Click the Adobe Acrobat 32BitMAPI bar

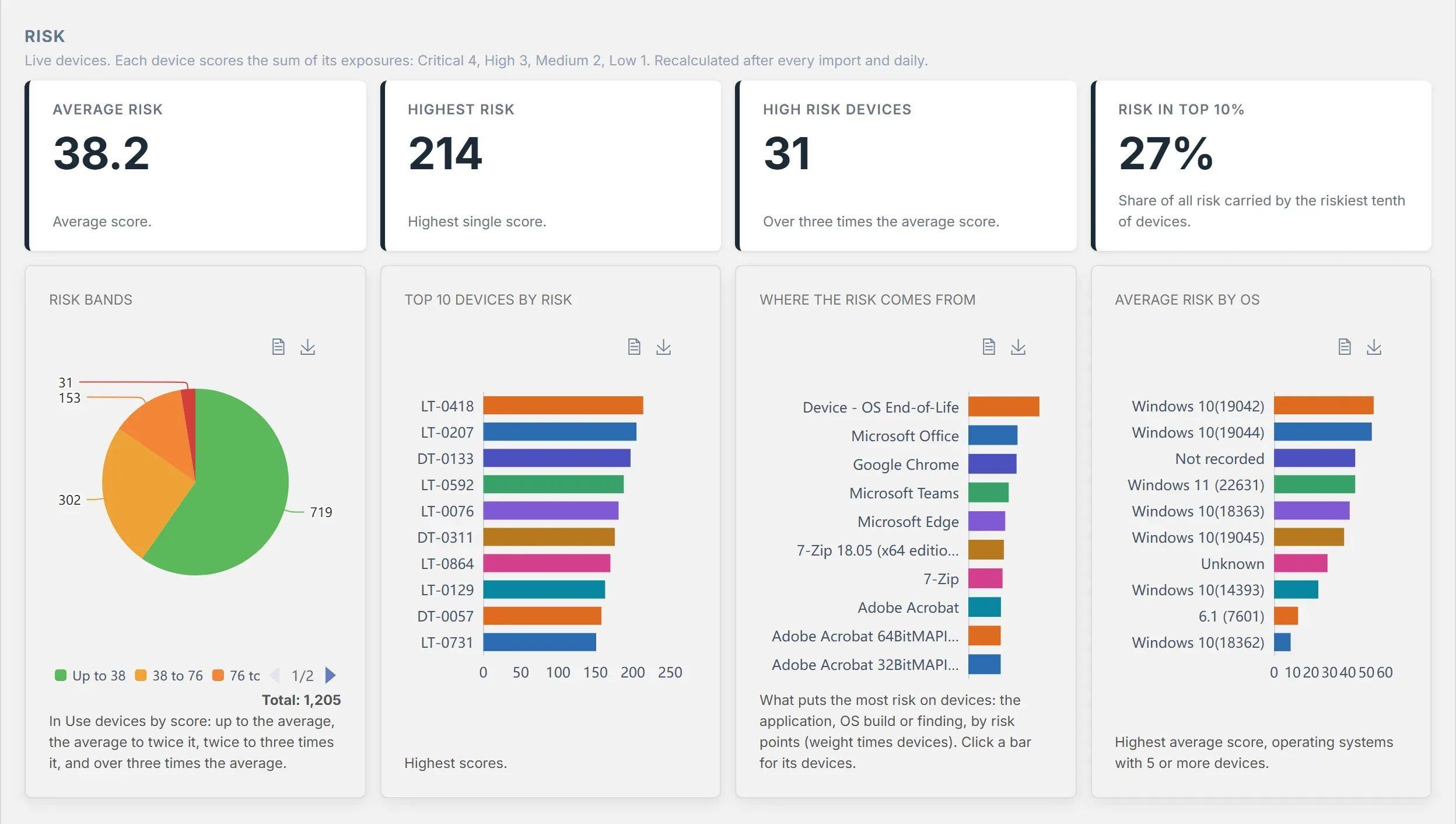tap(985, 664)
